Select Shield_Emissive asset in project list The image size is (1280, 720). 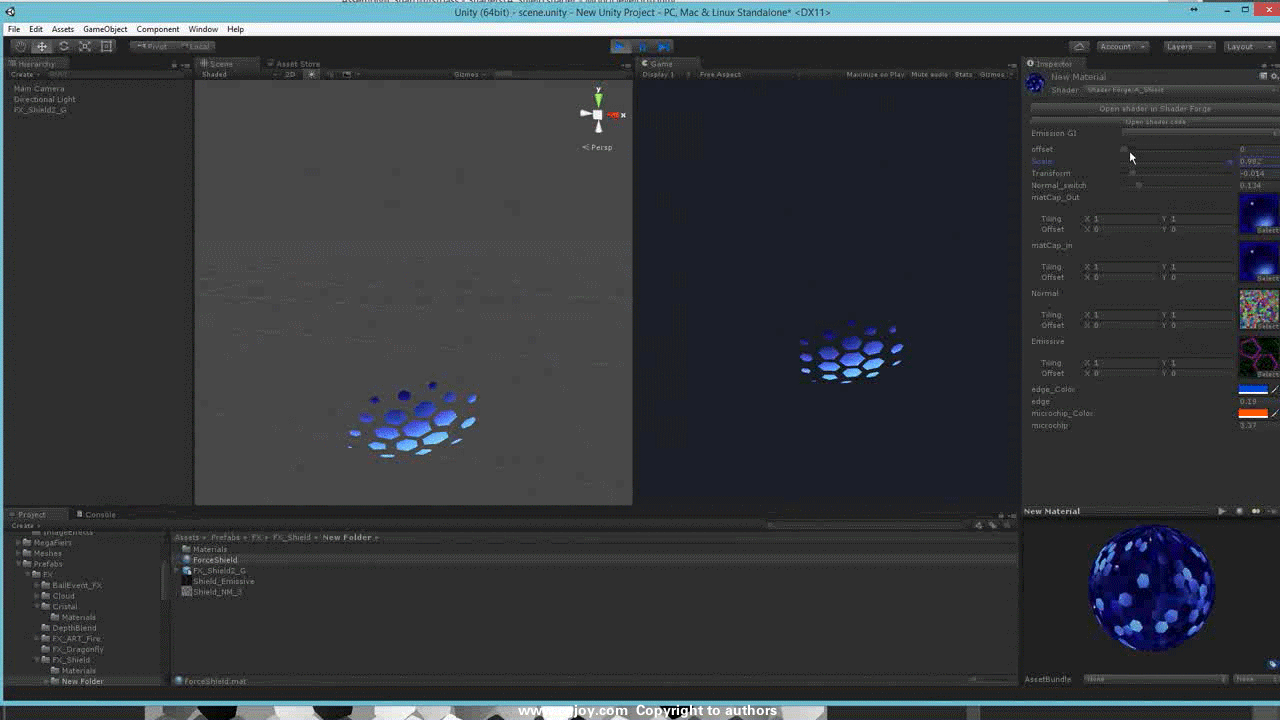223,581
